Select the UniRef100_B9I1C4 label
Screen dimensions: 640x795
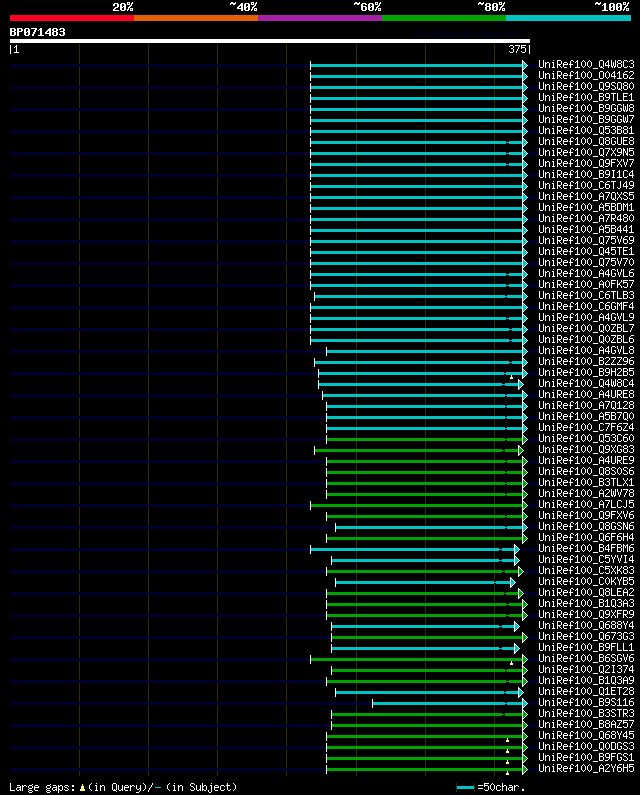(x=586, y=174)
